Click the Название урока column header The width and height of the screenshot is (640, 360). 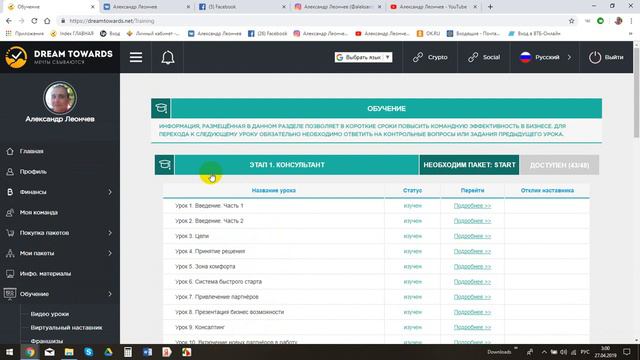pyautogui.click(x=273, y=190)
